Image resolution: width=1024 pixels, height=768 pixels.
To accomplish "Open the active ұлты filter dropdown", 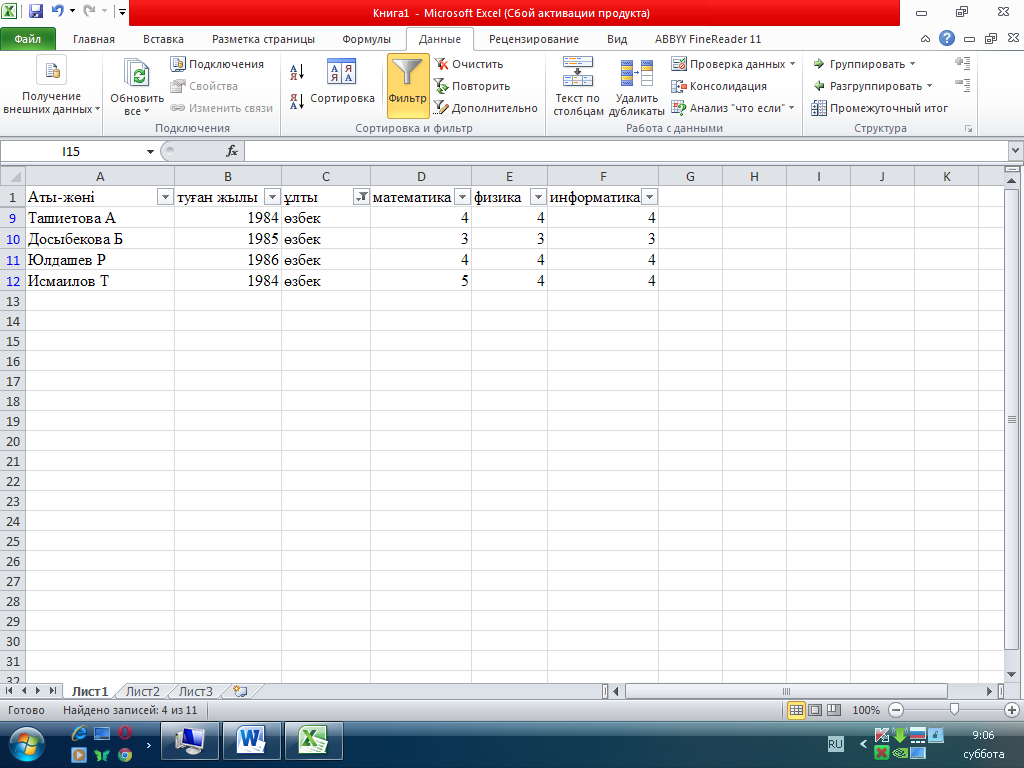I will 361,197.
